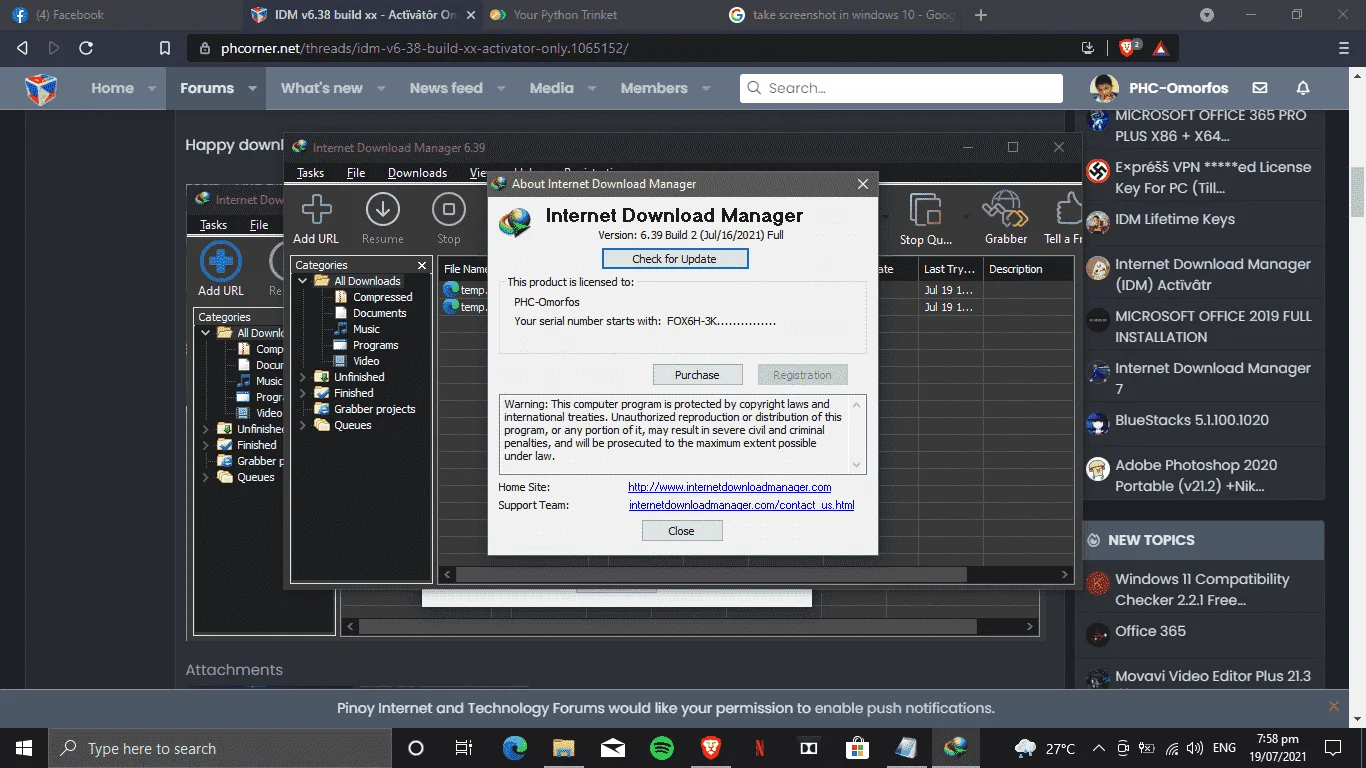Click the phcorner site logo
This screenshot has height=768, width=1366.
point(41,88)
